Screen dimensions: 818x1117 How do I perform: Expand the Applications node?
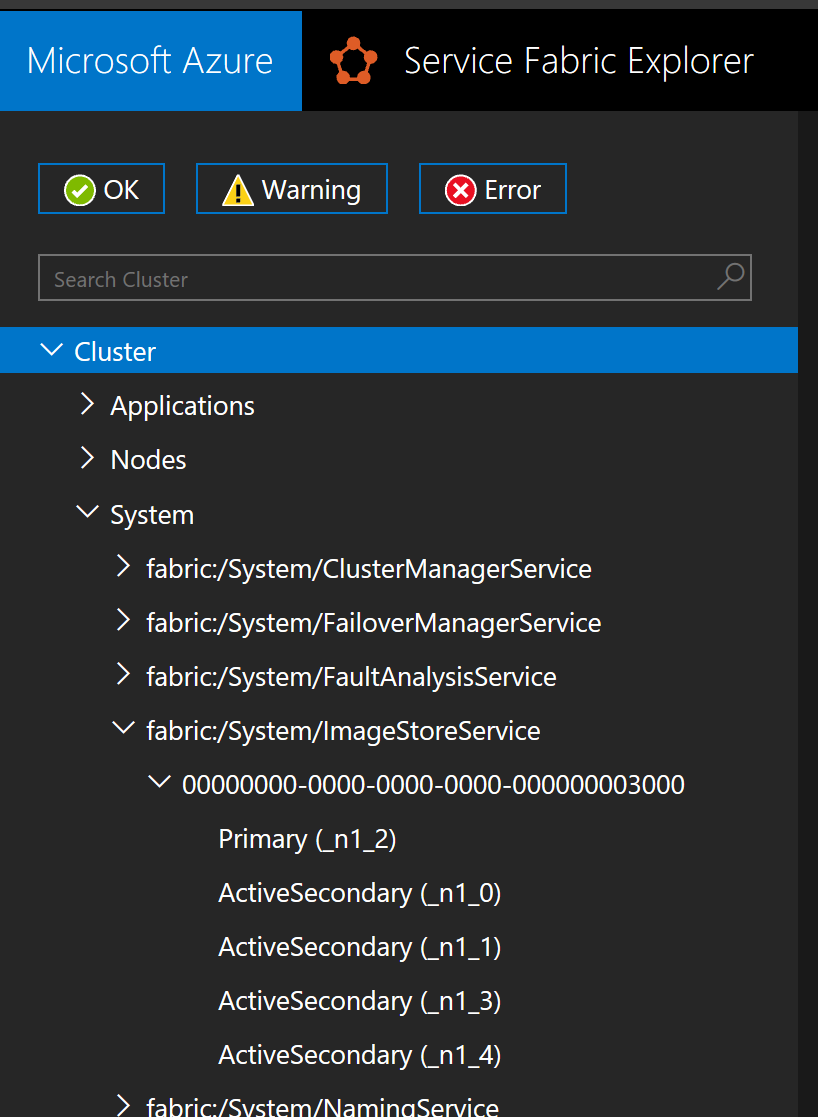click(88, 404)
